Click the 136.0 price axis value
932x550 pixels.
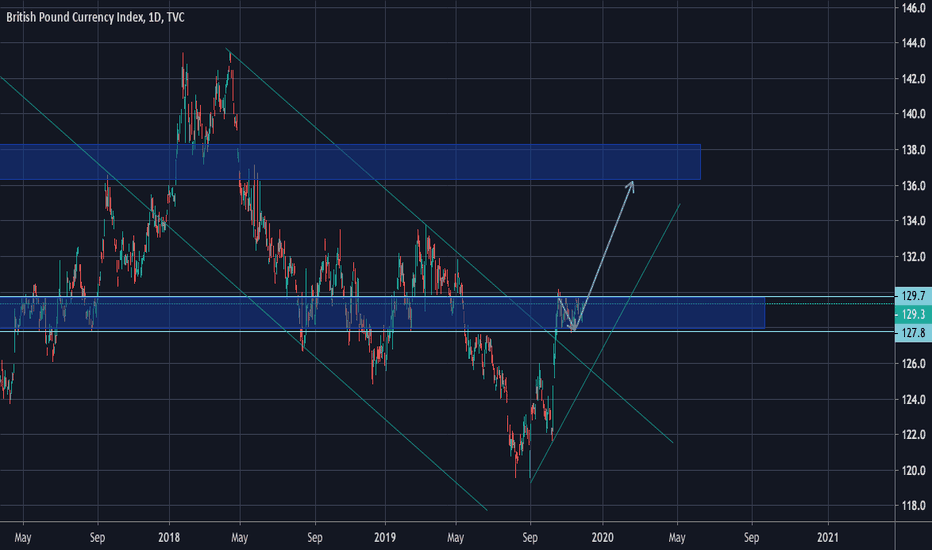[914, 186]
